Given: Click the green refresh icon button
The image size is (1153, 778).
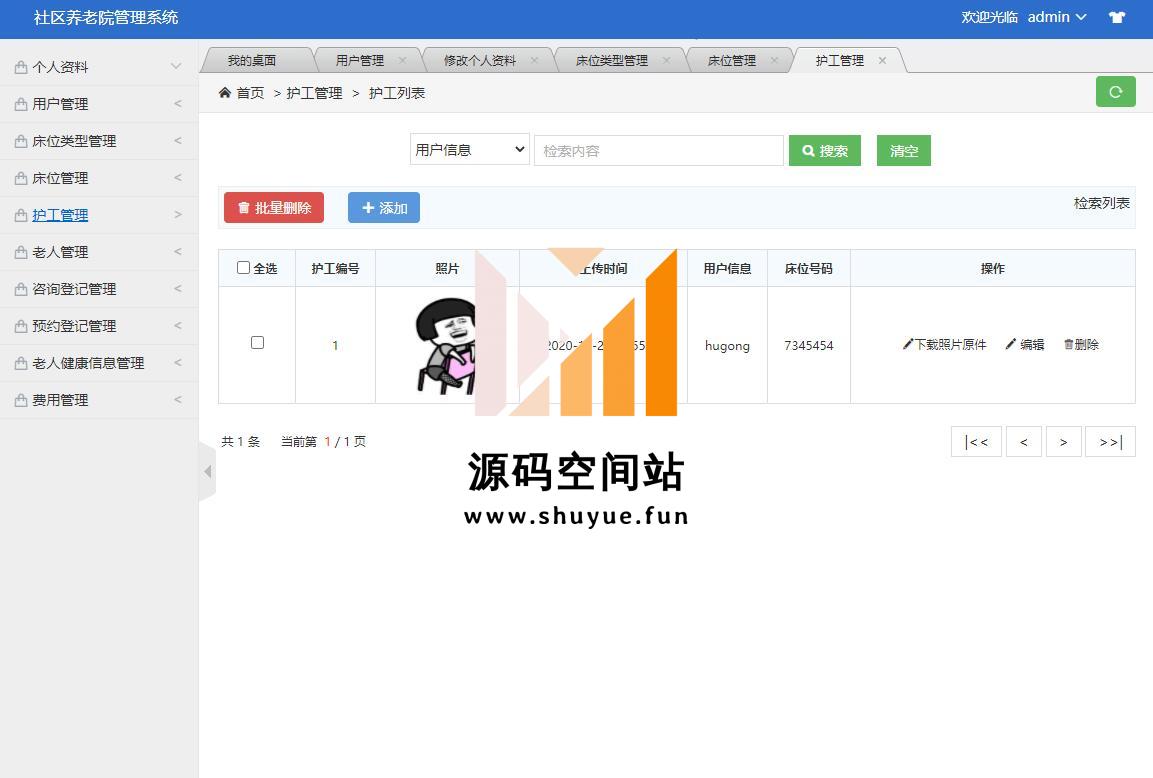Looking at the screenshot, I should 1115,92.
